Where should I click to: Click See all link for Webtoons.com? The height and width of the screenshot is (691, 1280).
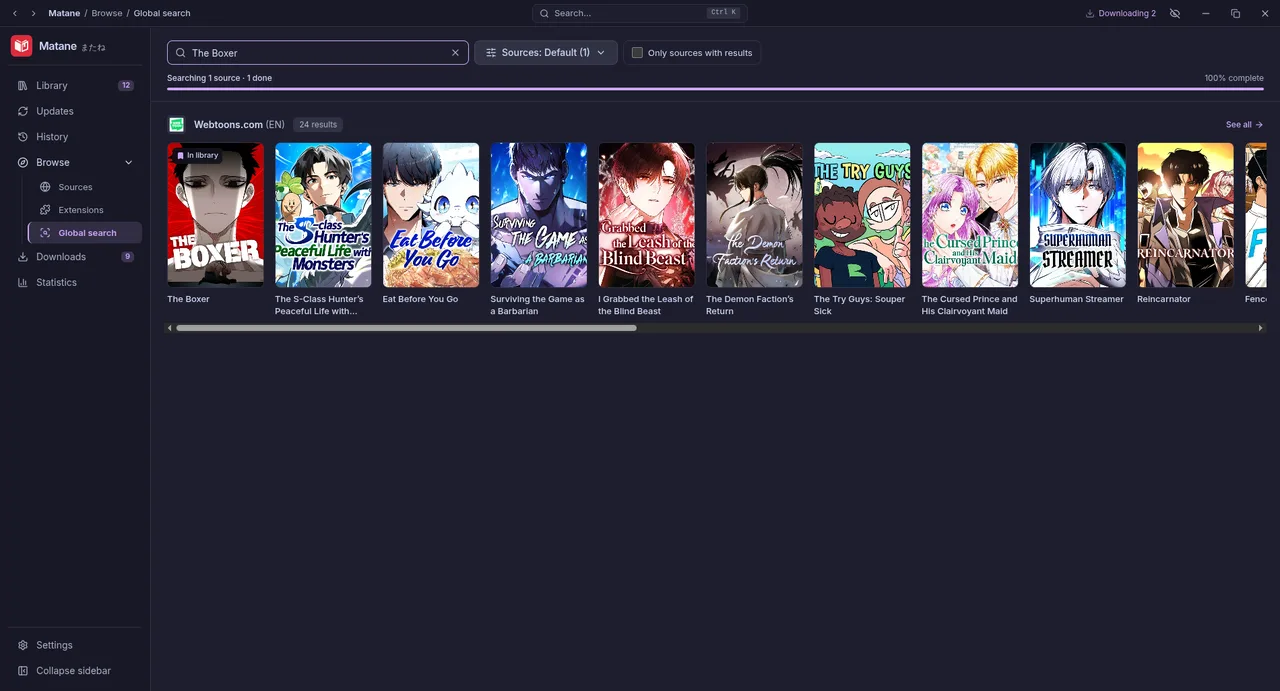[1245, 125]
